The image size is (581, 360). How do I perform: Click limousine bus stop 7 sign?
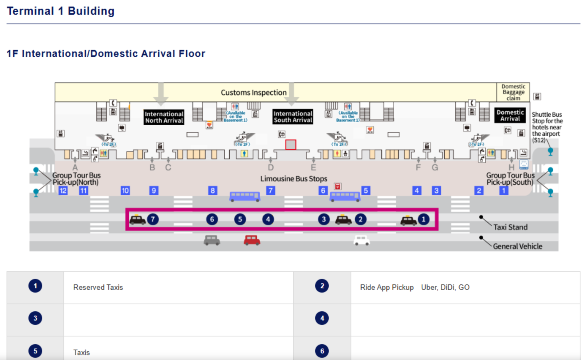(x=271, y=191)
